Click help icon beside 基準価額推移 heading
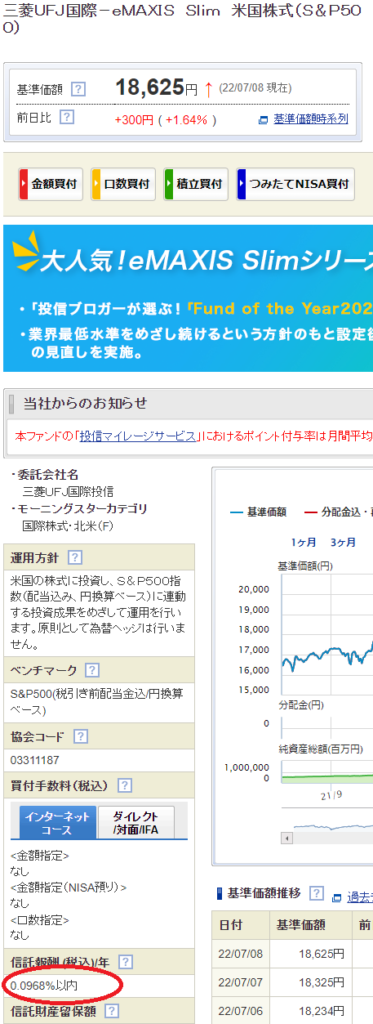This screenshot has width=373, height=1024. pos(317,893)
